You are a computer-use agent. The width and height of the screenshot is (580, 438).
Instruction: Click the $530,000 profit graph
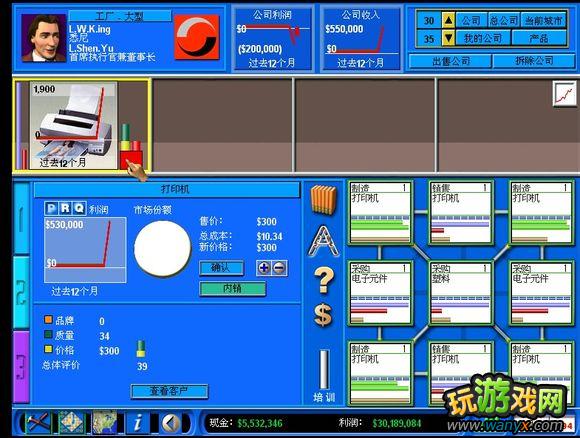(85, 250)
